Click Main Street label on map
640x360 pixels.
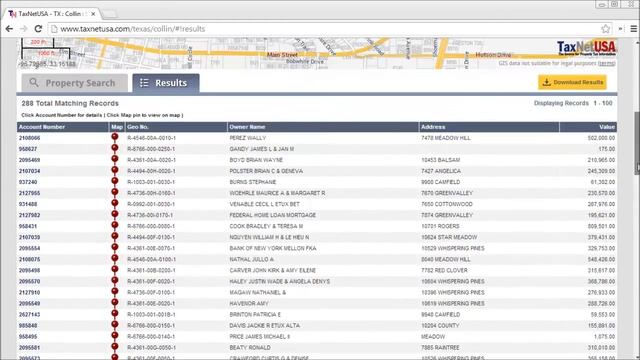pyautogui.click(x=282, y=55)
